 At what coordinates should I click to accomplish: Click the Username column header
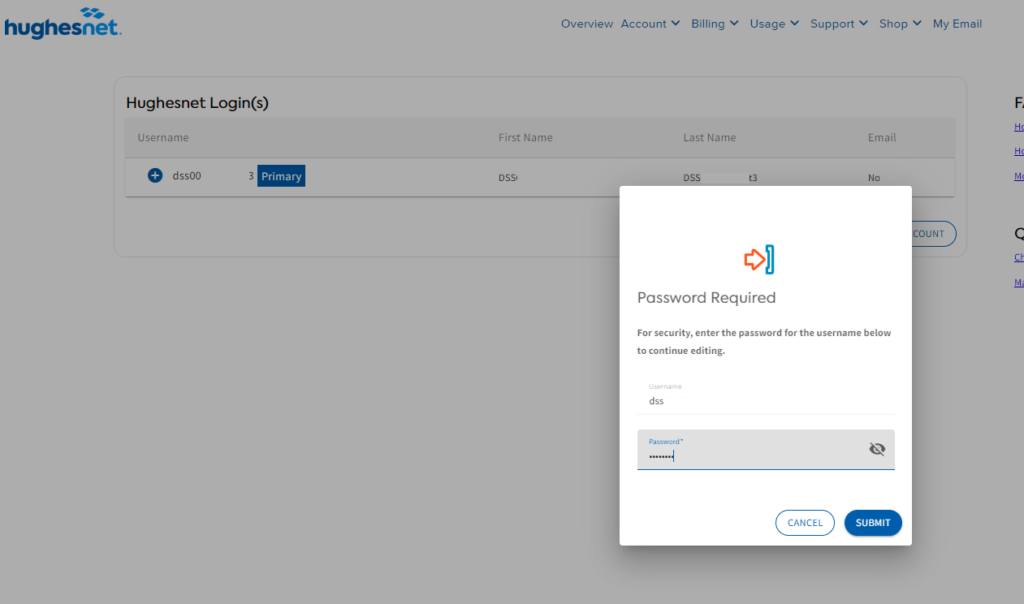pyautogui.click(x=163, y=138)
